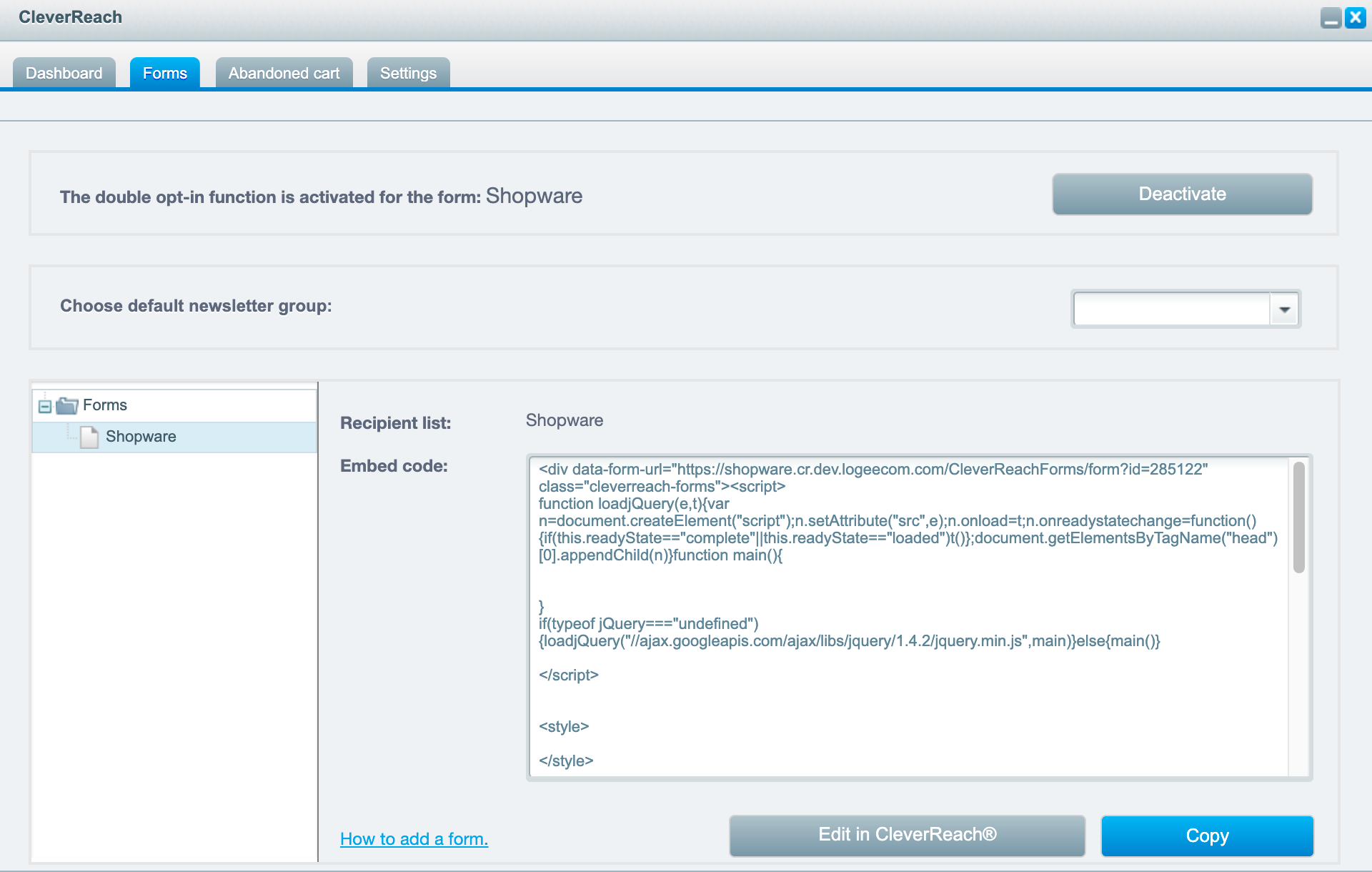Switch to the Dashboard tab

pos(64,74)
